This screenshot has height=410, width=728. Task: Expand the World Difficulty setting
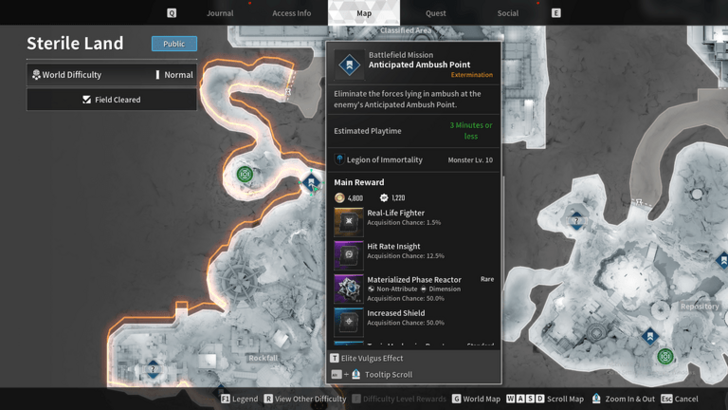(x=111, y=75)
